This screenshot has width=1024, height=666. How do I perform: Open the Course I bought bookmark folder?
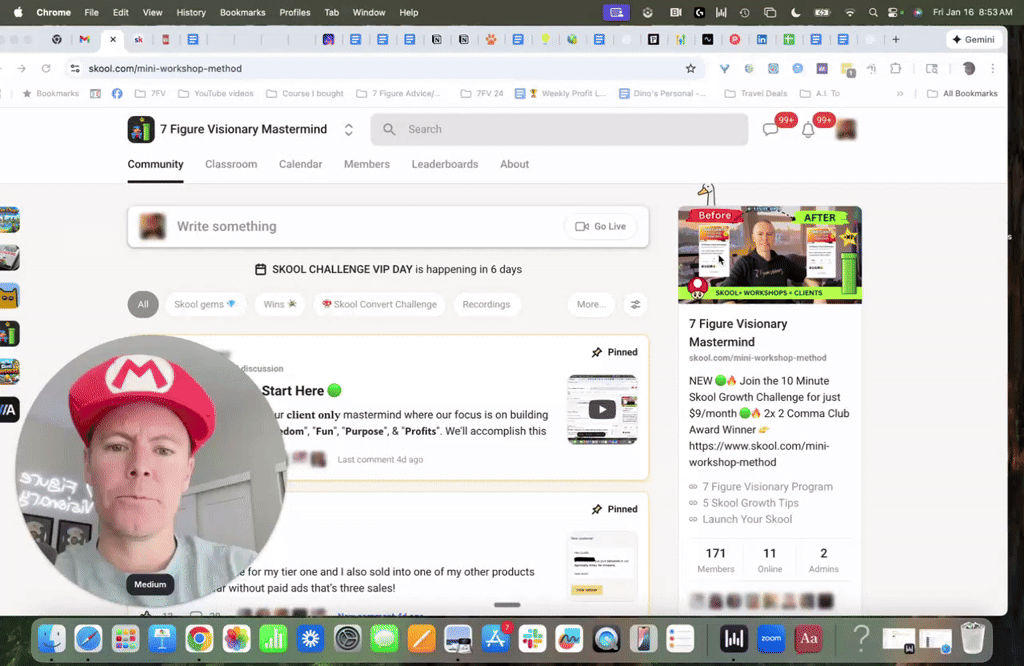pos(305,93)
